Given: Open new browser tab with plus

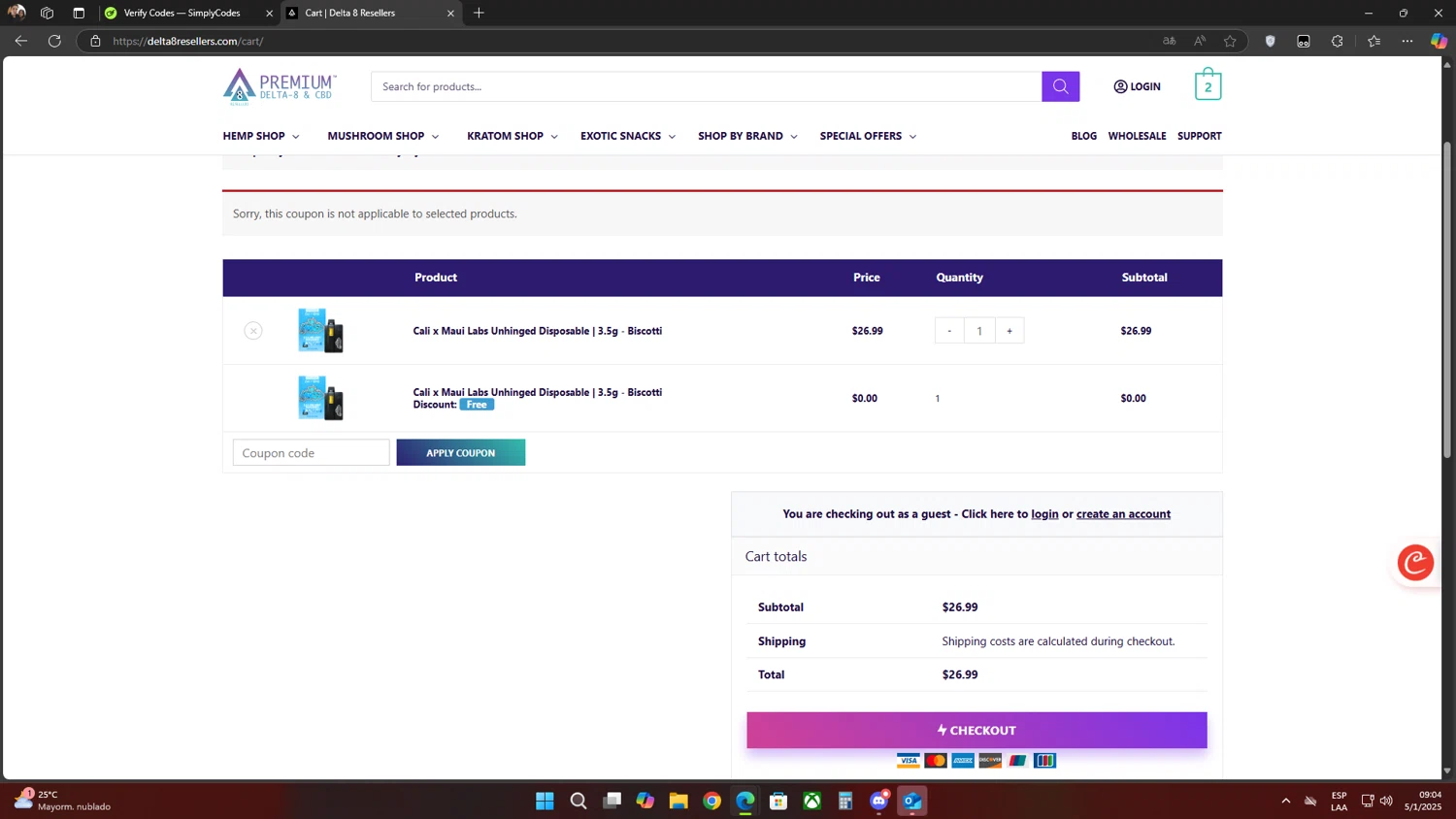Looking at the screenshot, I should pyautogui.click(x=479, y=13).
